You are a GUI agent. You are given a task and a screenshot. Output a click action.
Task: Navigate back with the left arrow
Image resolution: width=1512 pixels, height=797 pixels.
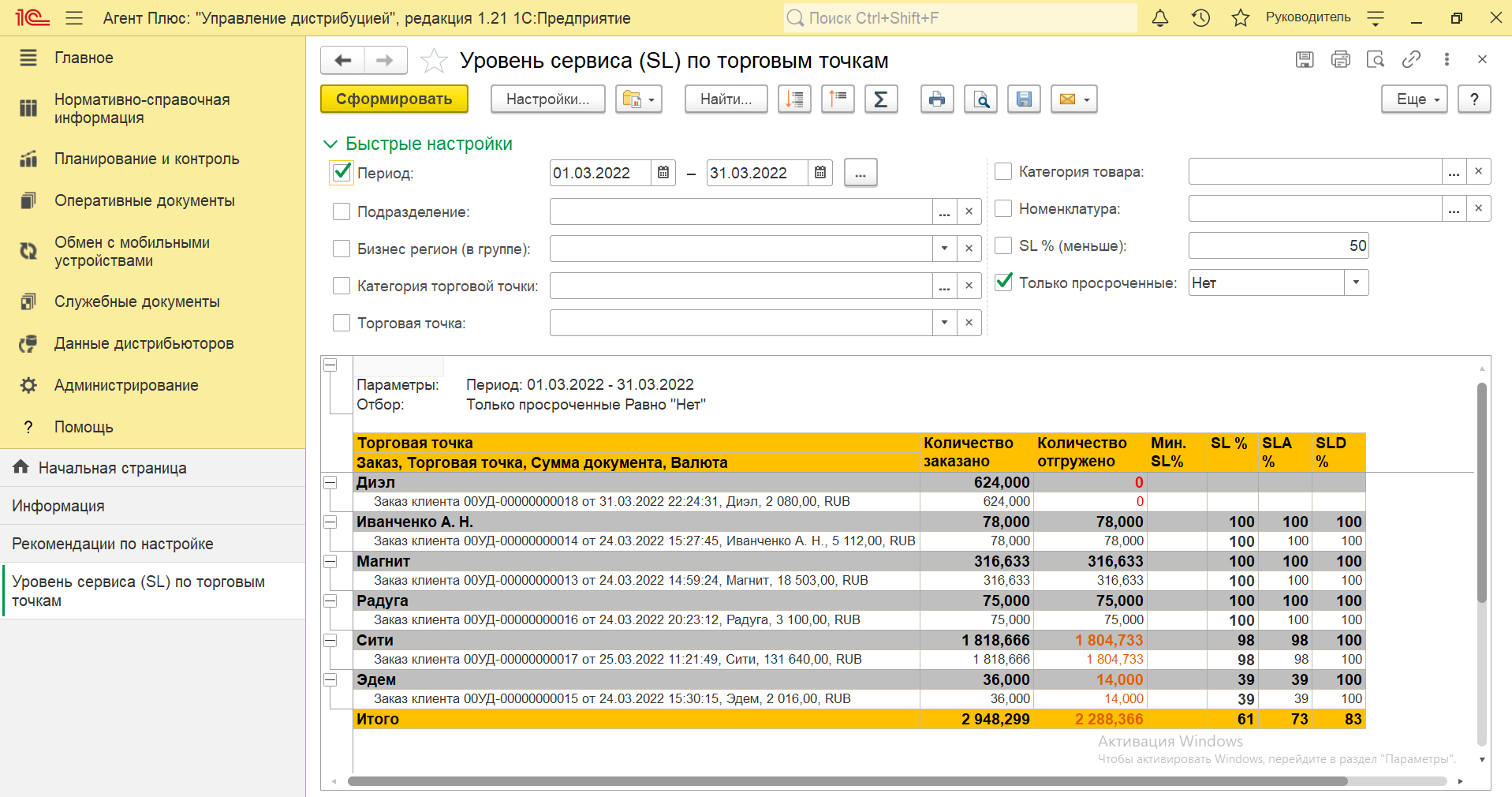pyautogui.click(x=343, y=60)
